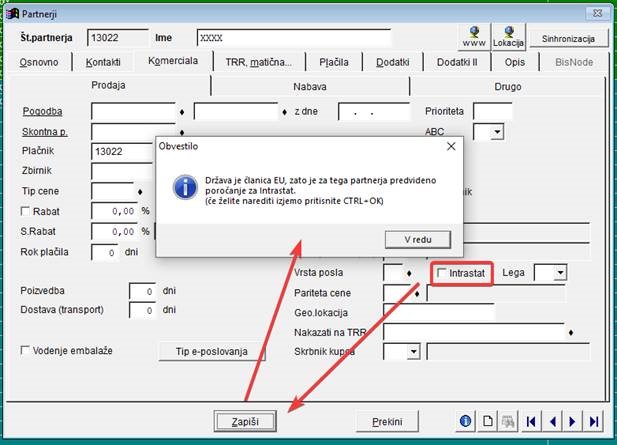Image resolution: width=617 pixels, height=445 pixels.
Task: Open the Lokacija location icon button
Action: click(508, 37)
